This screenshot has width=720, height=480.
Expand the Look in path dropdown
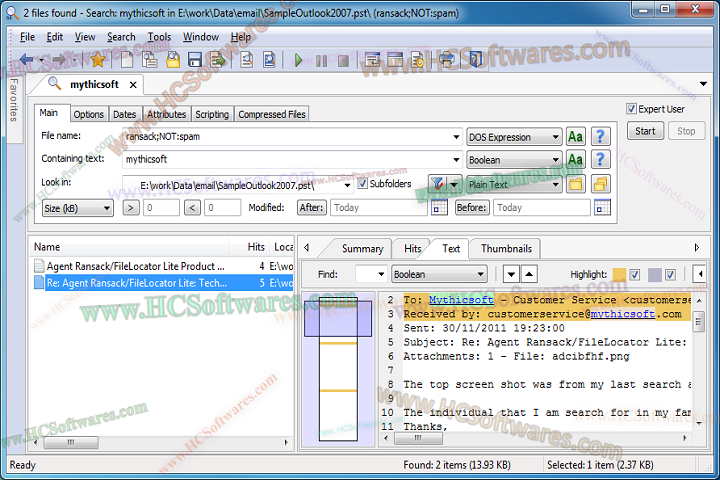point(348,185)
